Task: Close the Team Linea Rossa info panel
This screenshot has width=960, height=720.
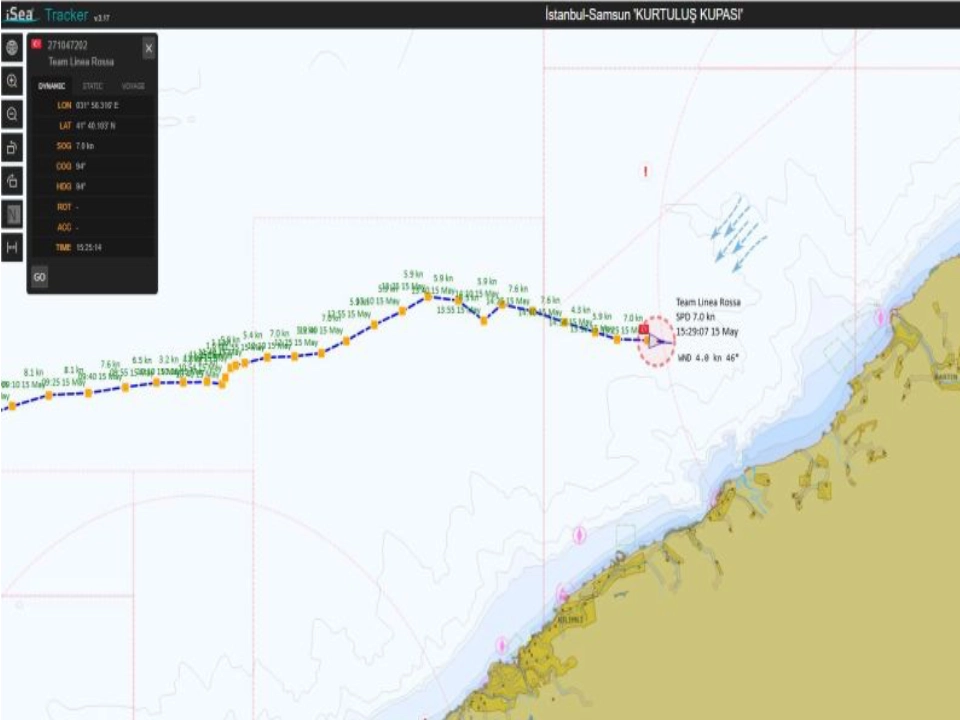Action: tap(148, 48)
